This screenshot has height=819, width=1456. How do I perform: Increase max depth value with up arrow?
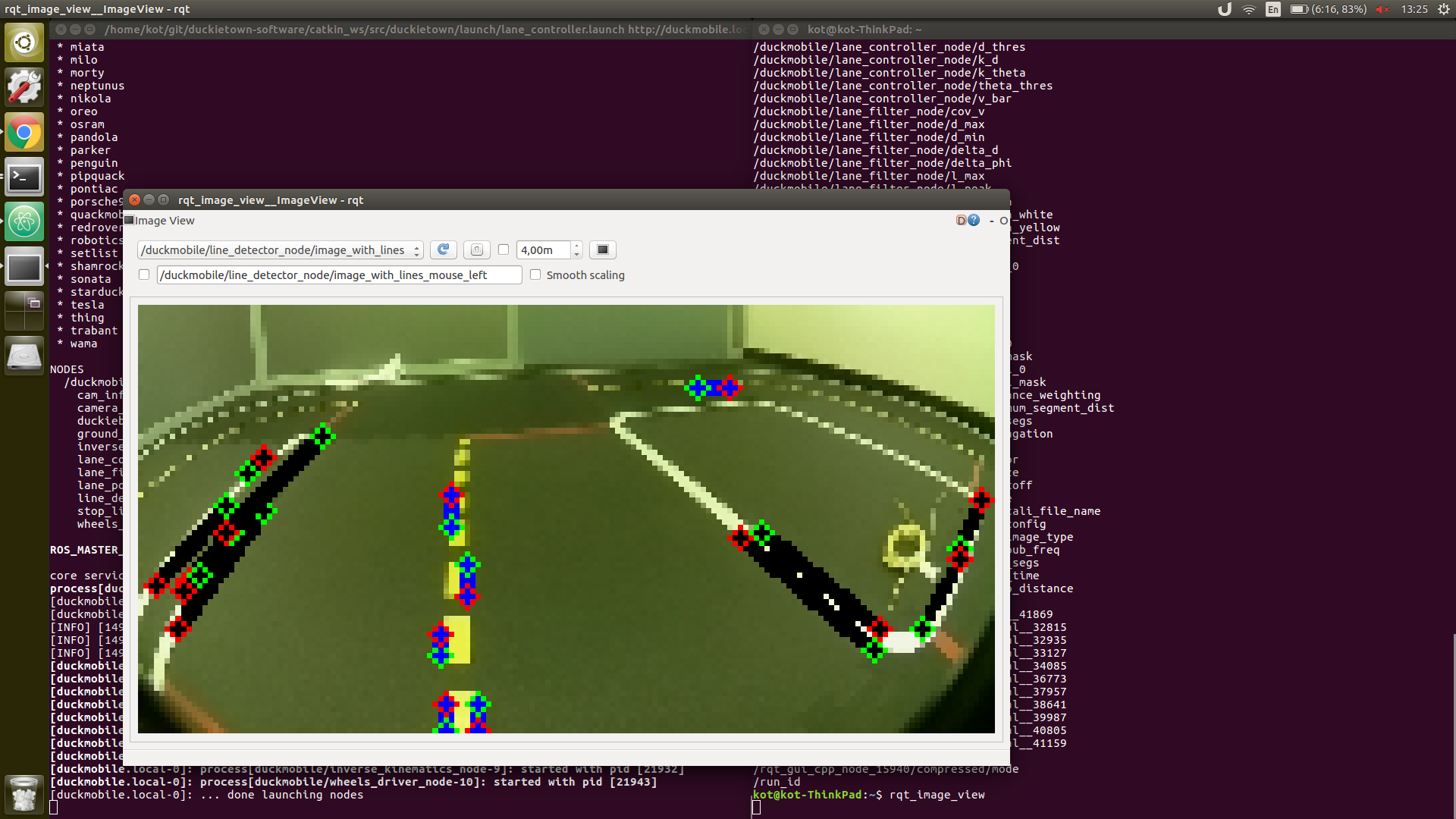pos(577,246)
